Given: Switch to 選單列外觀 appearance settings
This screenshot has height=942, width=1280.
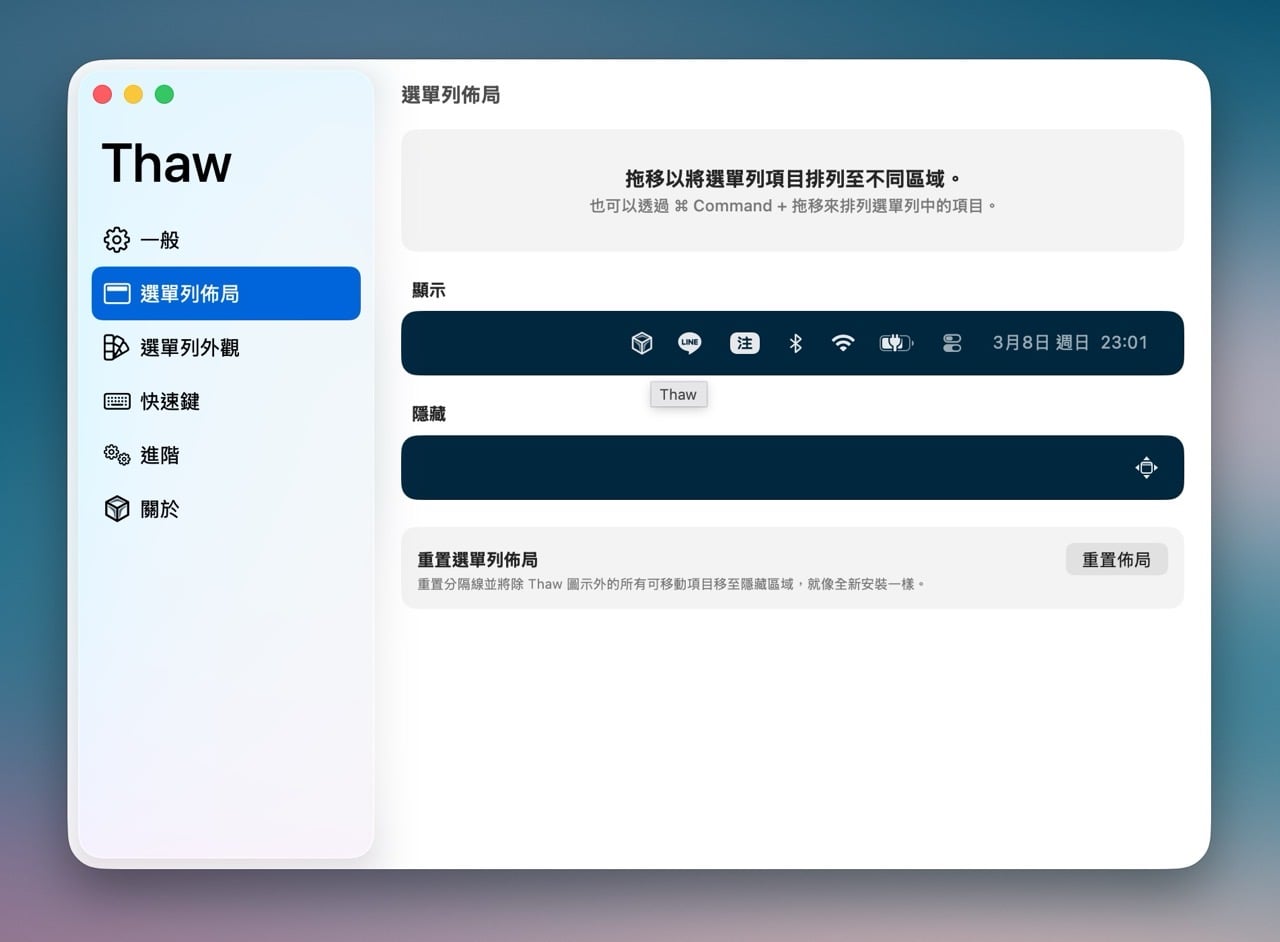Looking at the screenshot, I should 189,348.
